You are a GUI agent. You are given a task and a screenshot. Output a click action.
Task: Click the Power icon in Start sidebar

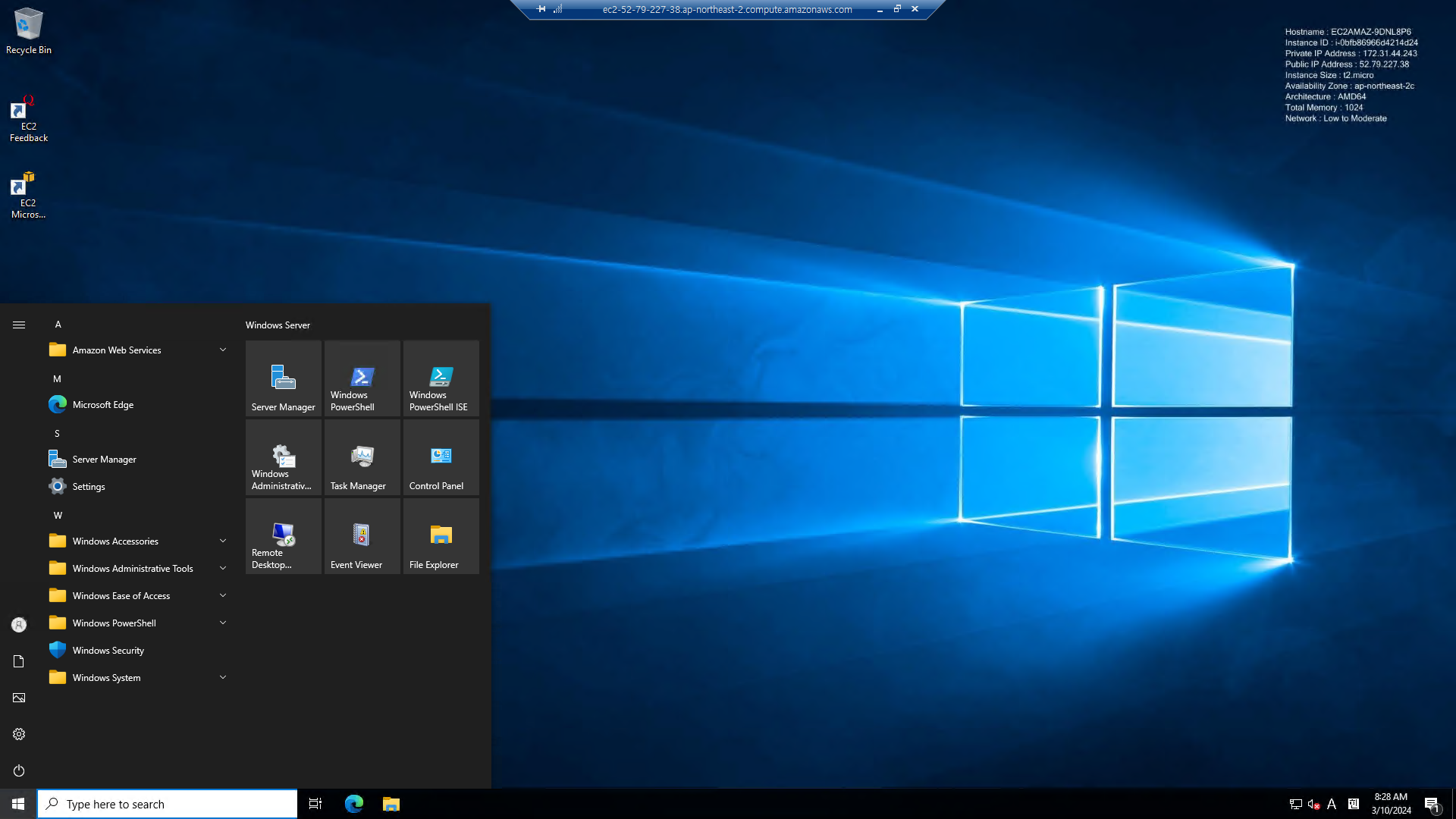[19, 770]
